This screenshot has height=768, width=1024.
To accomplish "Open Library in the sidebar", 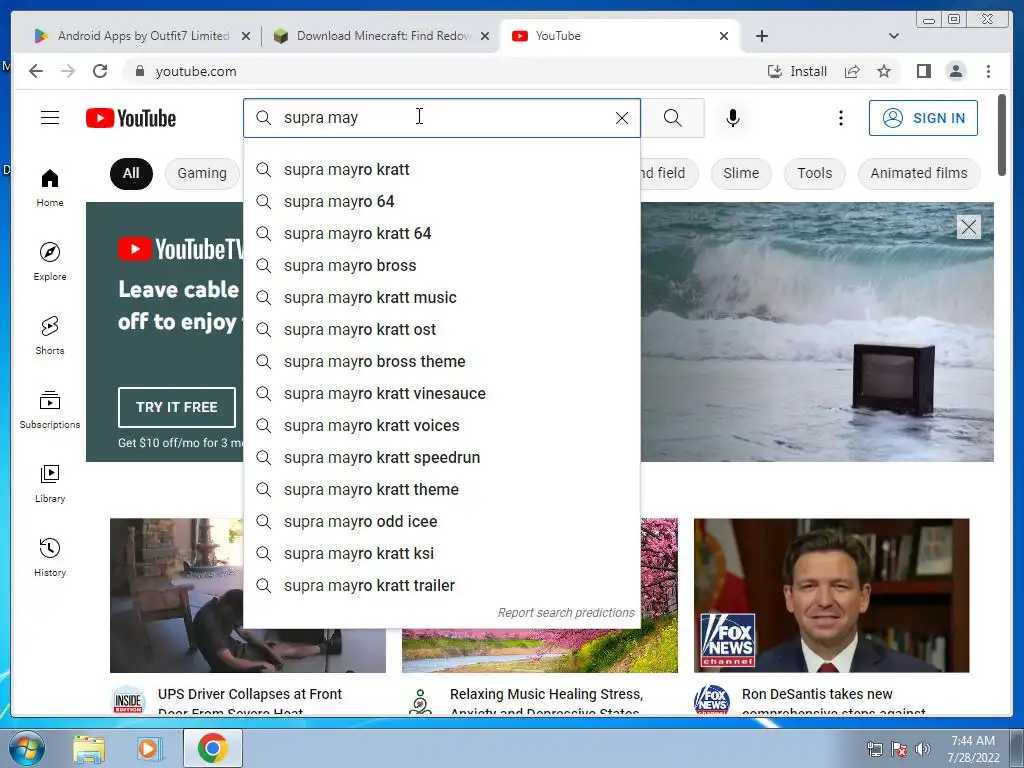I will (x=50, y=483).
